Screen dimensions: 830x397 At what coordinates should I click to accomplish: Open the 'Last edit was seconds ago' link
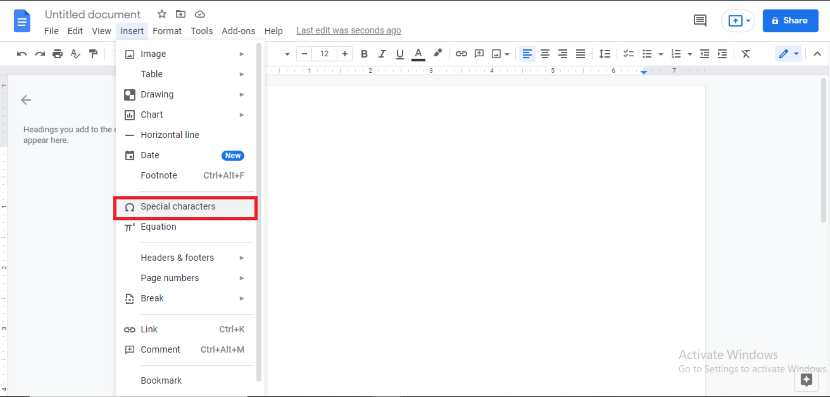point(348,31)
